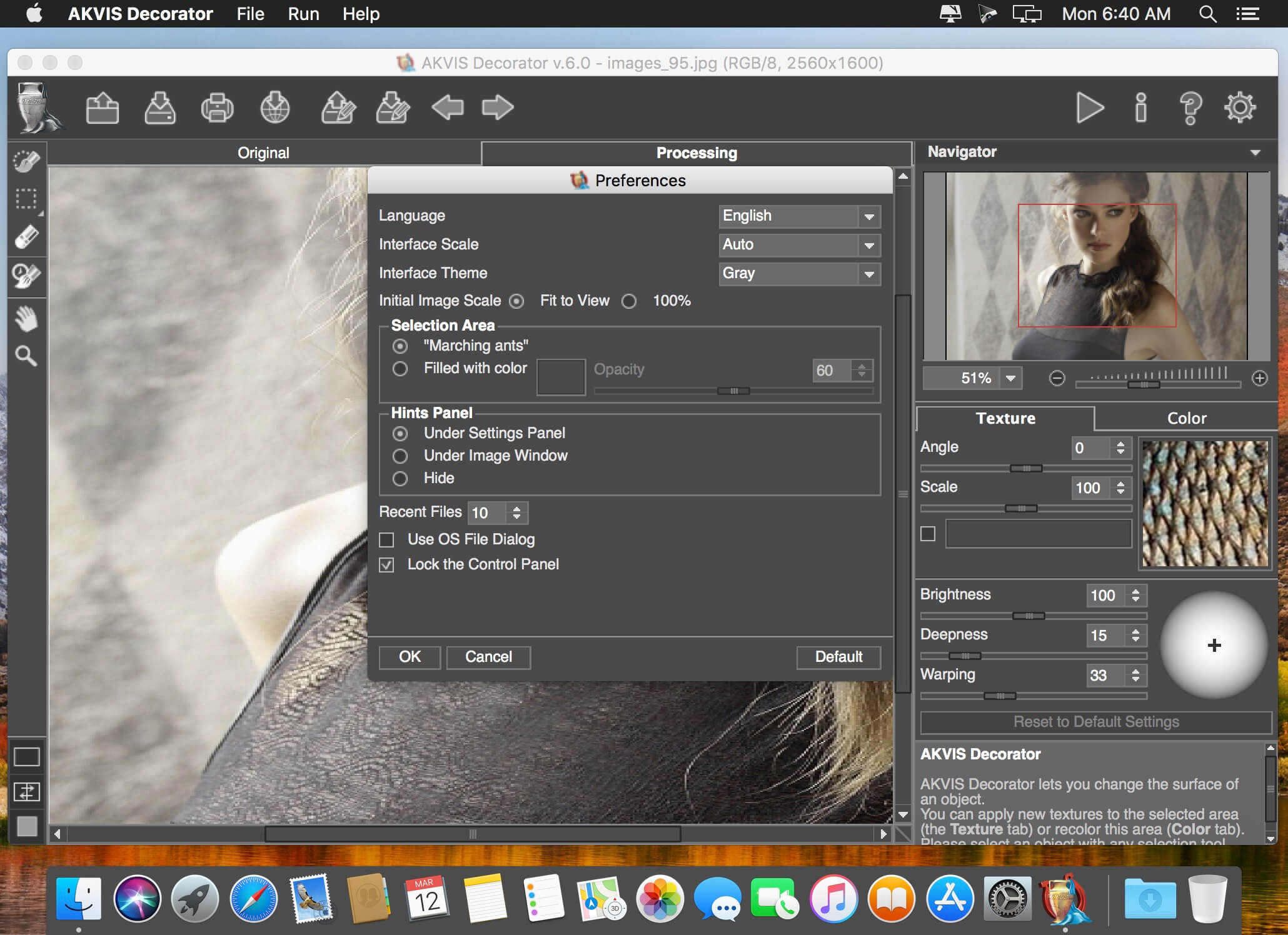The height and width of the screenshot is (935, 1288).
Task: Adjust the Recent Files stepper arrows
Action: [x=517, y=513]
